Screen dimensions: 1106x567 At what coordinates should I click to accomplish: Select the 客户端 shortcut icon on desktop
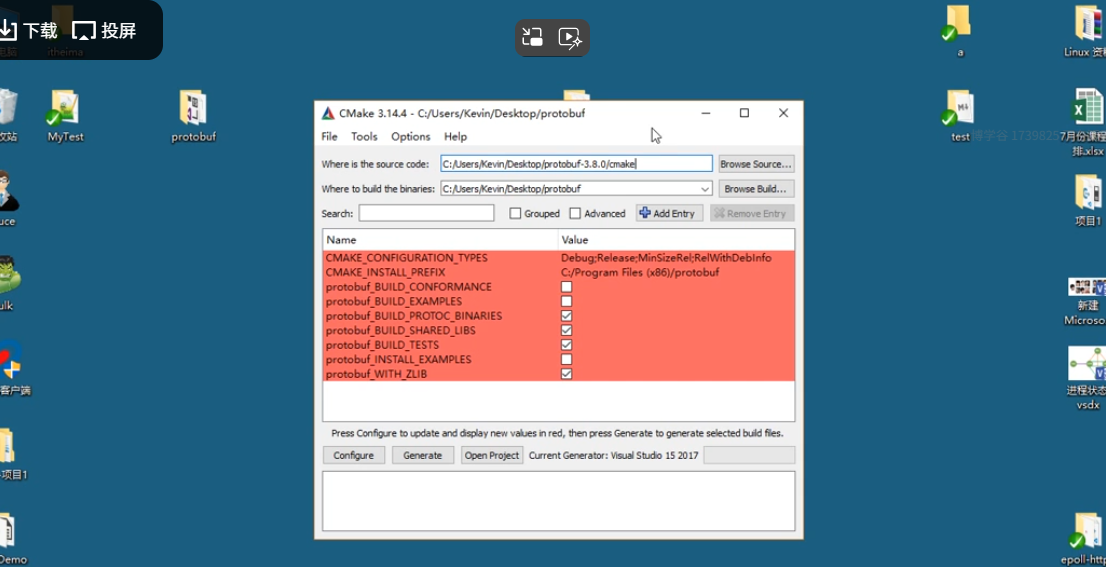(x=10, y=361)
